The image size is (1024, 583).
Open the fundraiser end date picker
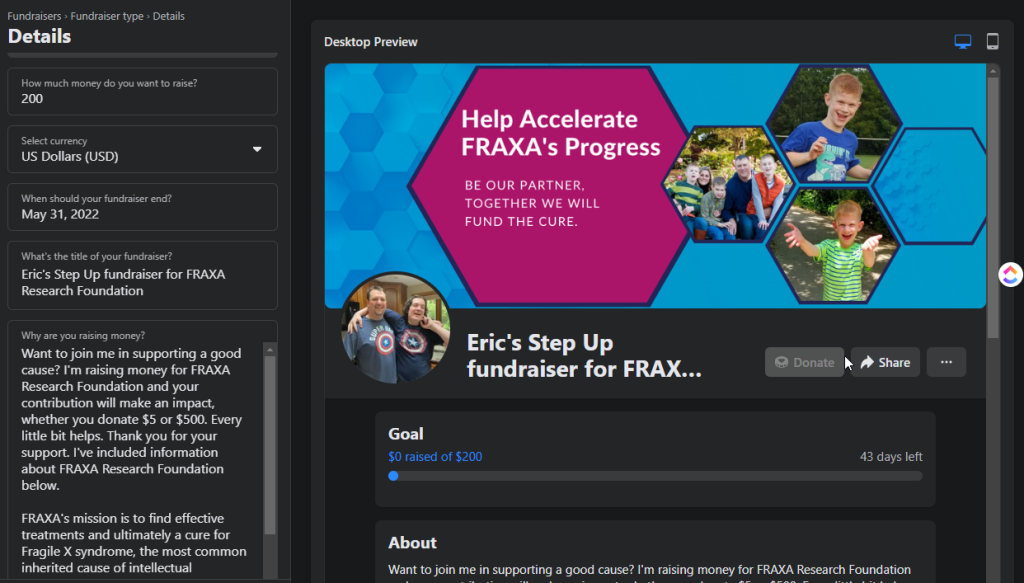point(143,207)
